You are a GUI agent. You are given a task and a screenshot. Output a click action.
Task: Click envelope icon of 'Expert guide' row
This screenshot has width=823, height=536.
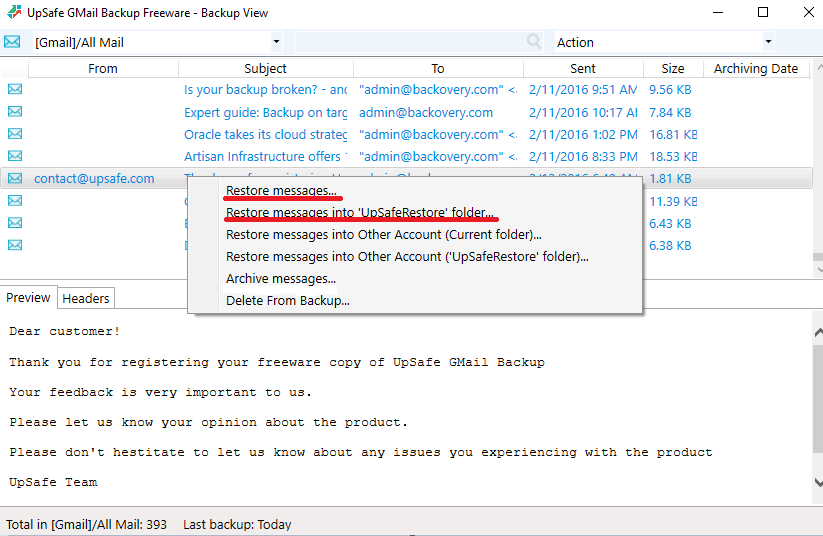click(15, 112)
